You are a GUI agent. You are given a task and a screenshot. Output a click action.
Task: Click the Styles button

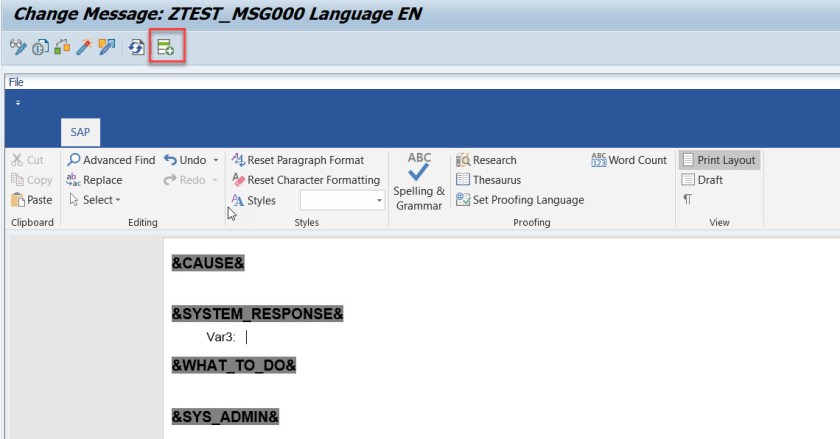coord(253,200)
